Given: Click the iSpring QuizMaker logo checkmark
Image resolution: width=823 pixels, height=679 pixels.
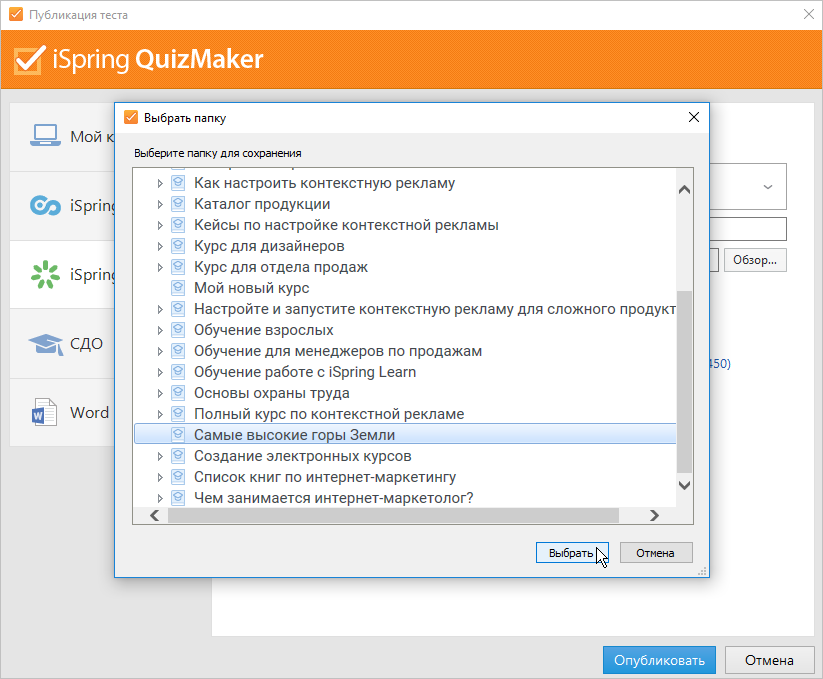Looking at the screenshot, I should 28,60.
